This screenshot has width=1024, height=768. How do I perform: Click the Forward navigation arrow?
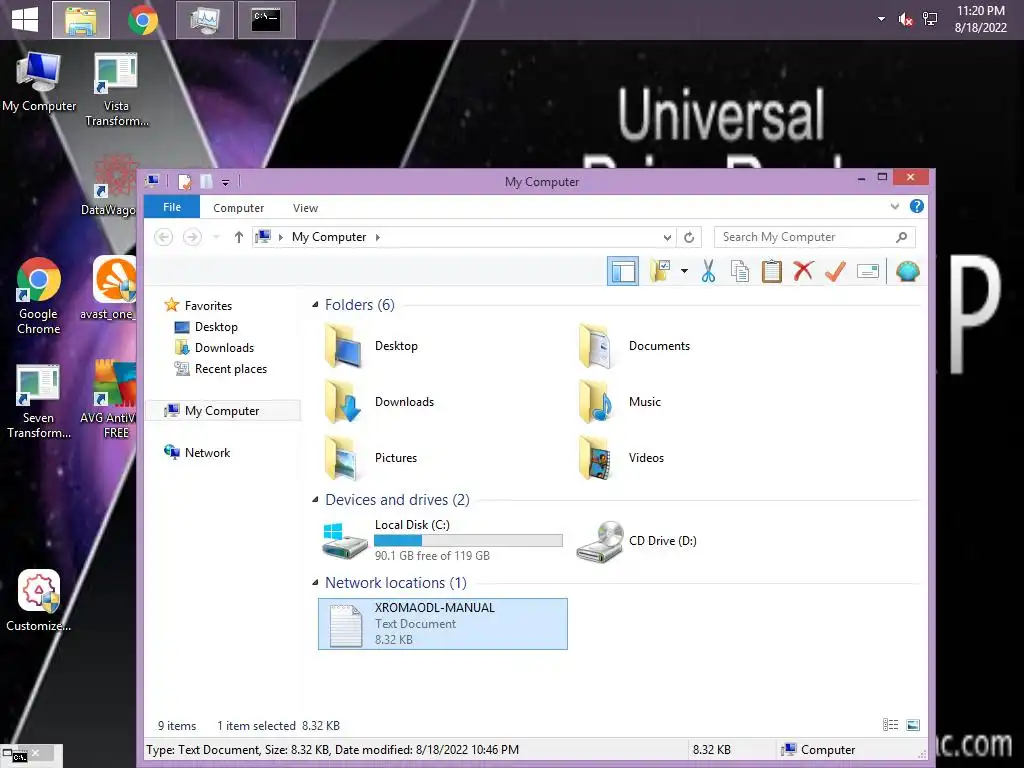coord(192,236)
